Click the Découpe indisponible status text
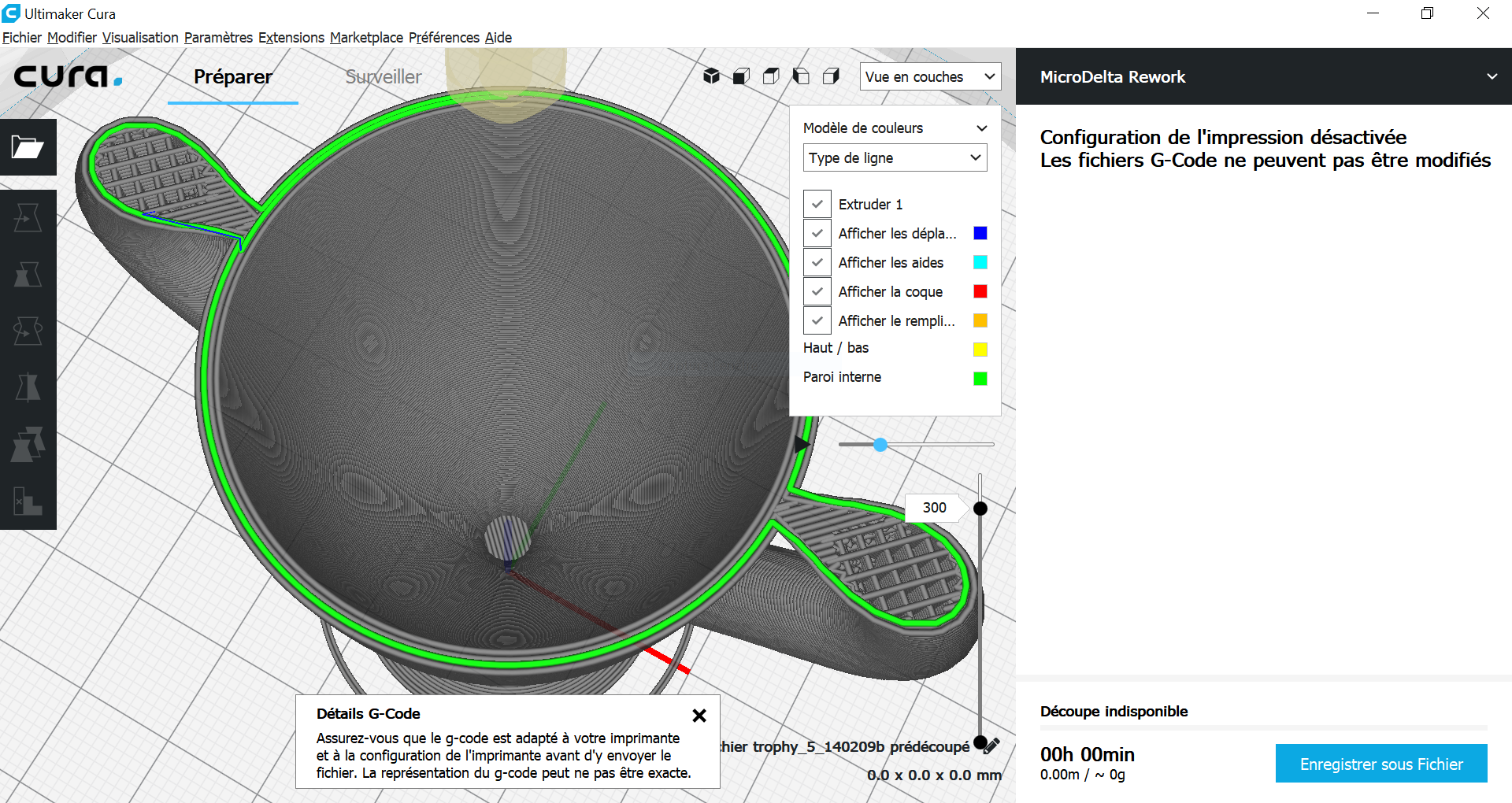The height and width of the screenshot is (803, 1512). tap(1114, 712)
